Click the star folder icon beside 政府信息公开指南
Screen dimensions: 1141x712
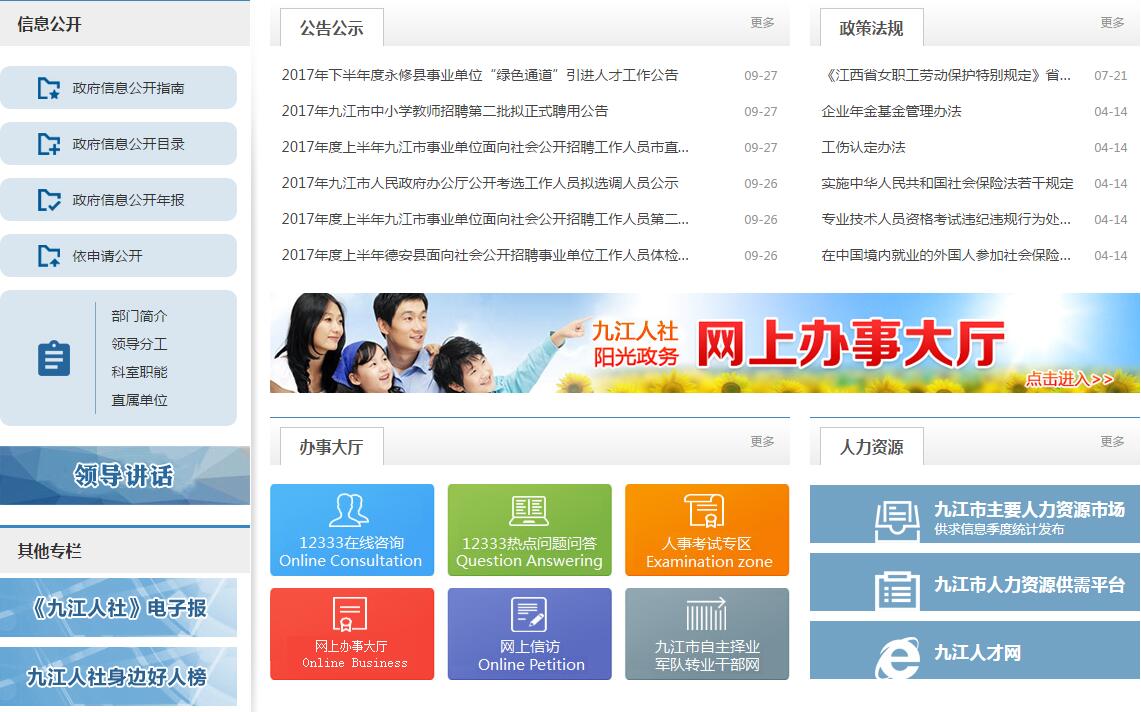48,88
